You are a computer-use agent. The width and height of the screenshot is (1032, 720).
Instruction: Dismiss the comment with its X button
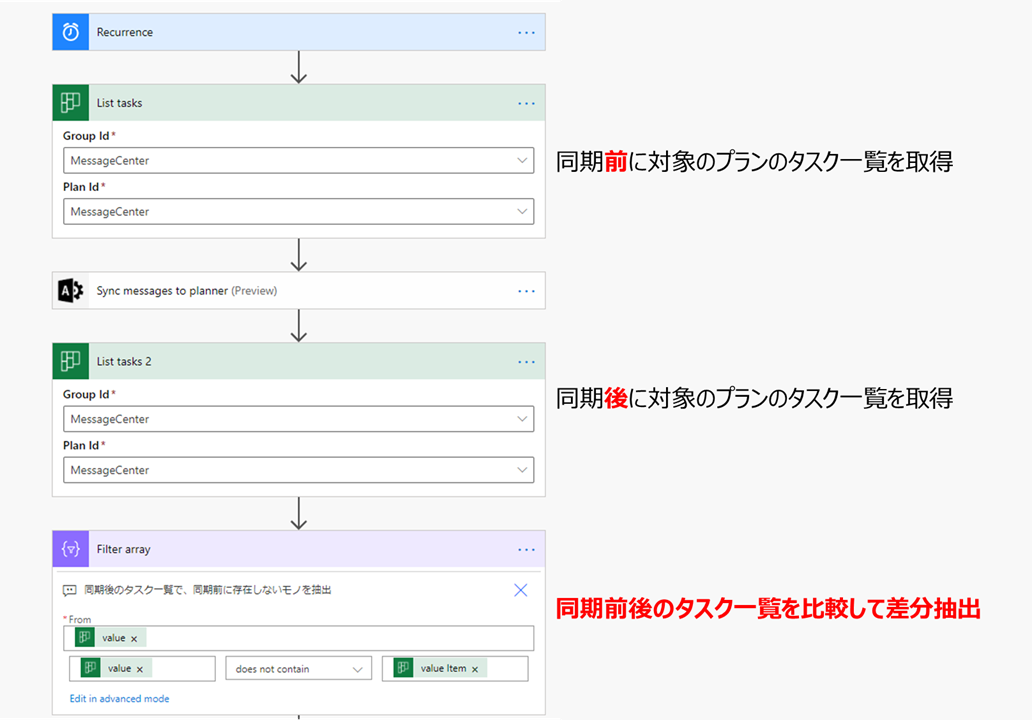(x=520, y=590)
